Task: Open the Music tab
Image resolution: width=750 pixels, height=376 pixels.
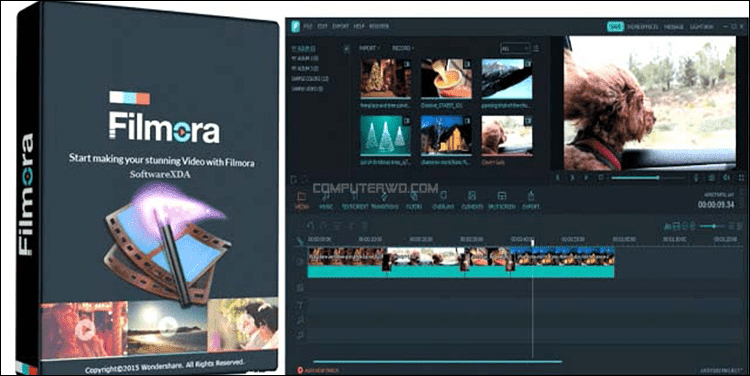Action: [326, 200]
